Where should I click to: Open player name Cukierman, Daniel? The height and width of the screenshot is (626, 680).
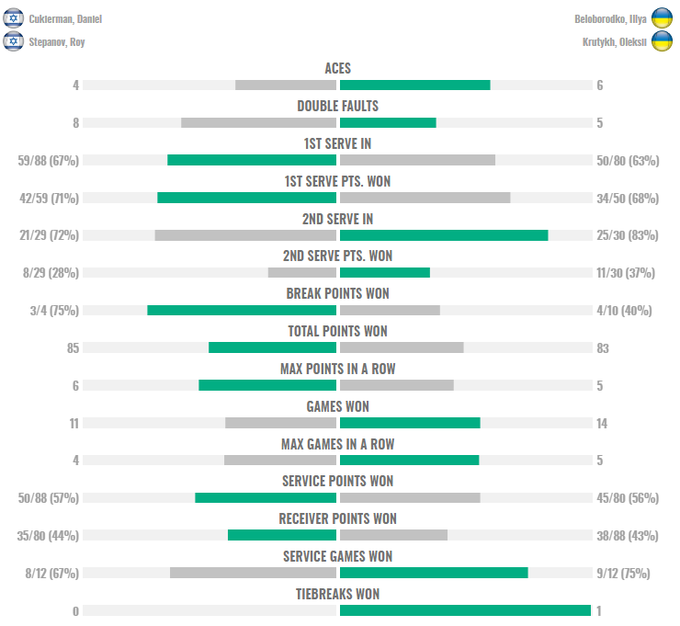pos(65,19)
